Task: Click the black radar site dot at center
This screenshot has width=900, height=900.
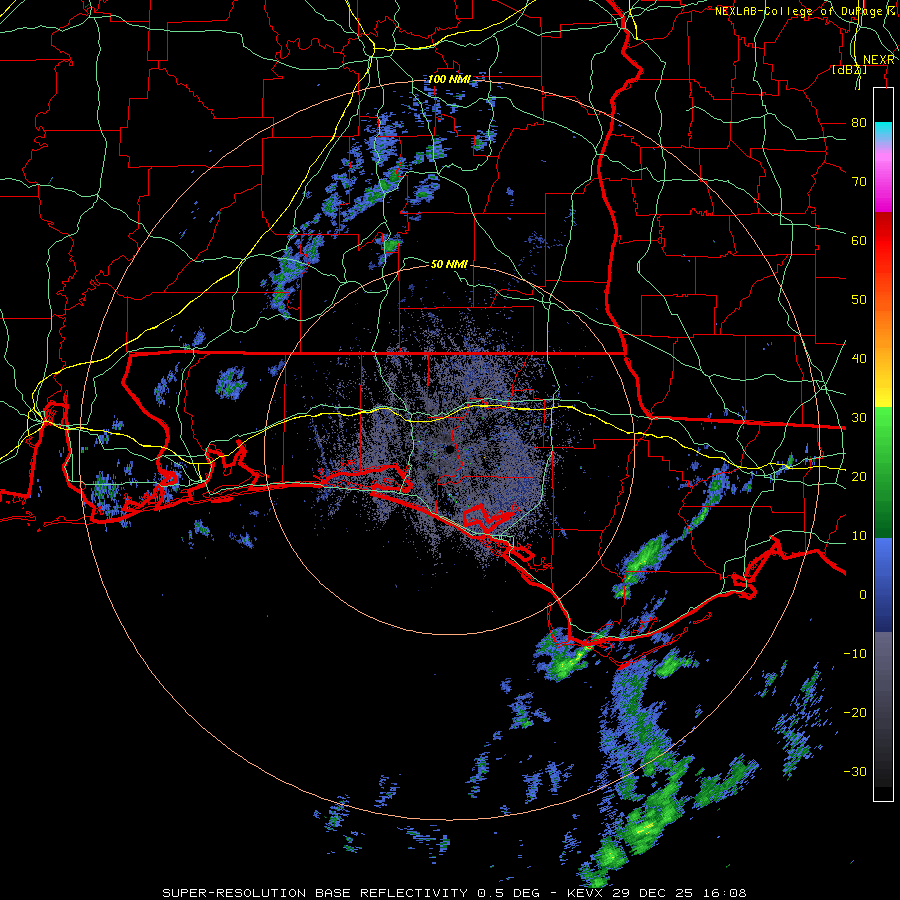Action: [450, 449]
